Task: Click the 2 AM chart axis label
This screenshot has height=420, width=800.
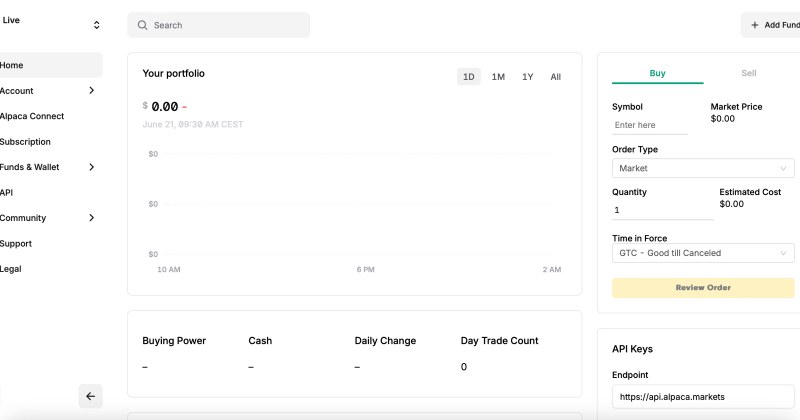Action: point(552,269)
